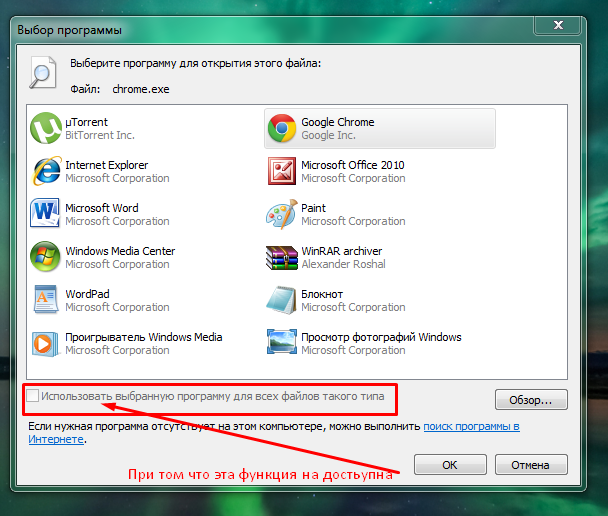
Task: Choose the Microsoft Word icon
Action: coord(45,212)
